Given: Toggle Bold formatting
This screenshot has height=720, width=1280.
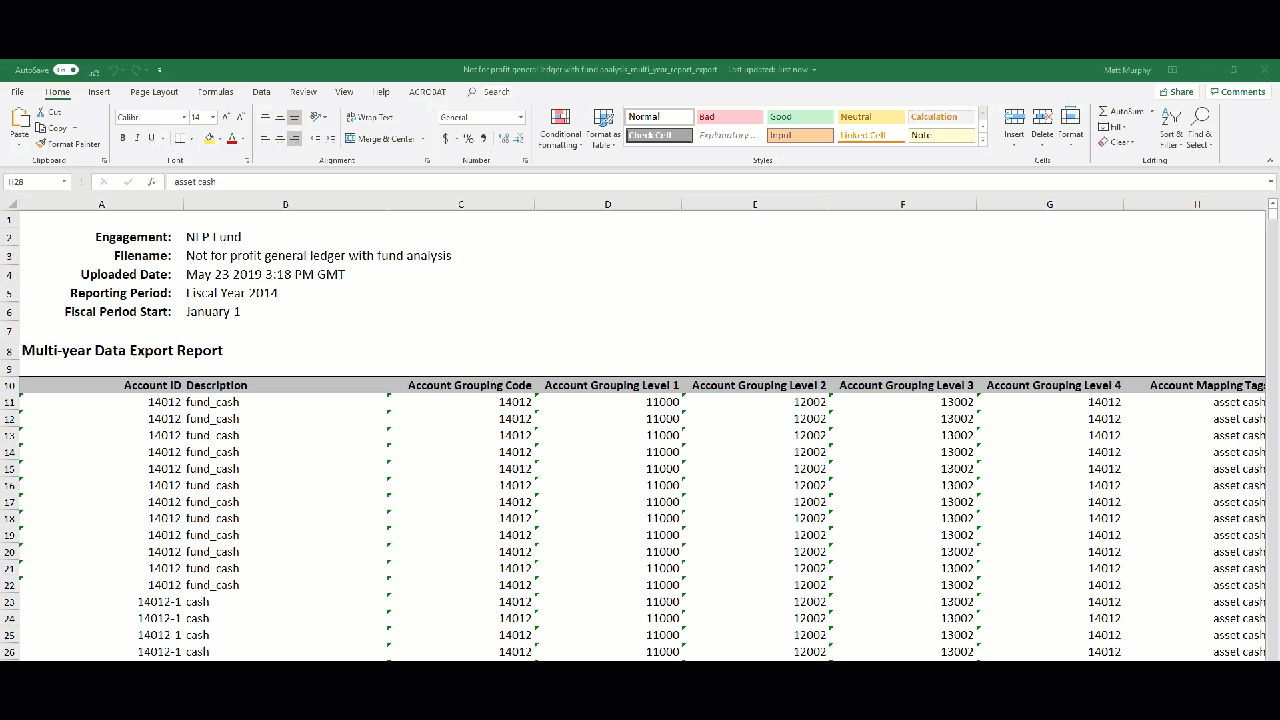Looking at the screenshot, I should coord(123,138).
